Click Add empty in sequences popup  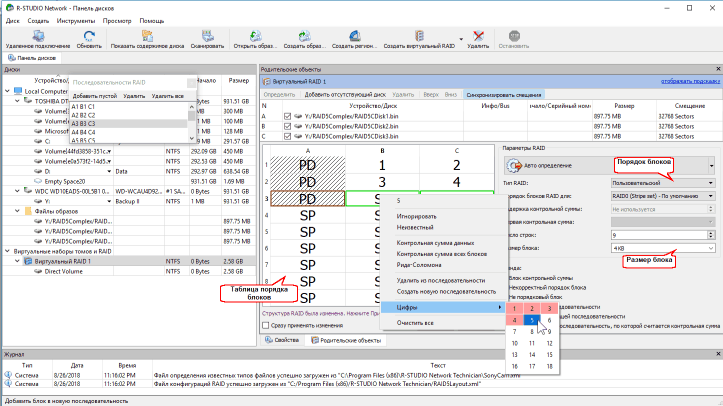click(95, 96)
